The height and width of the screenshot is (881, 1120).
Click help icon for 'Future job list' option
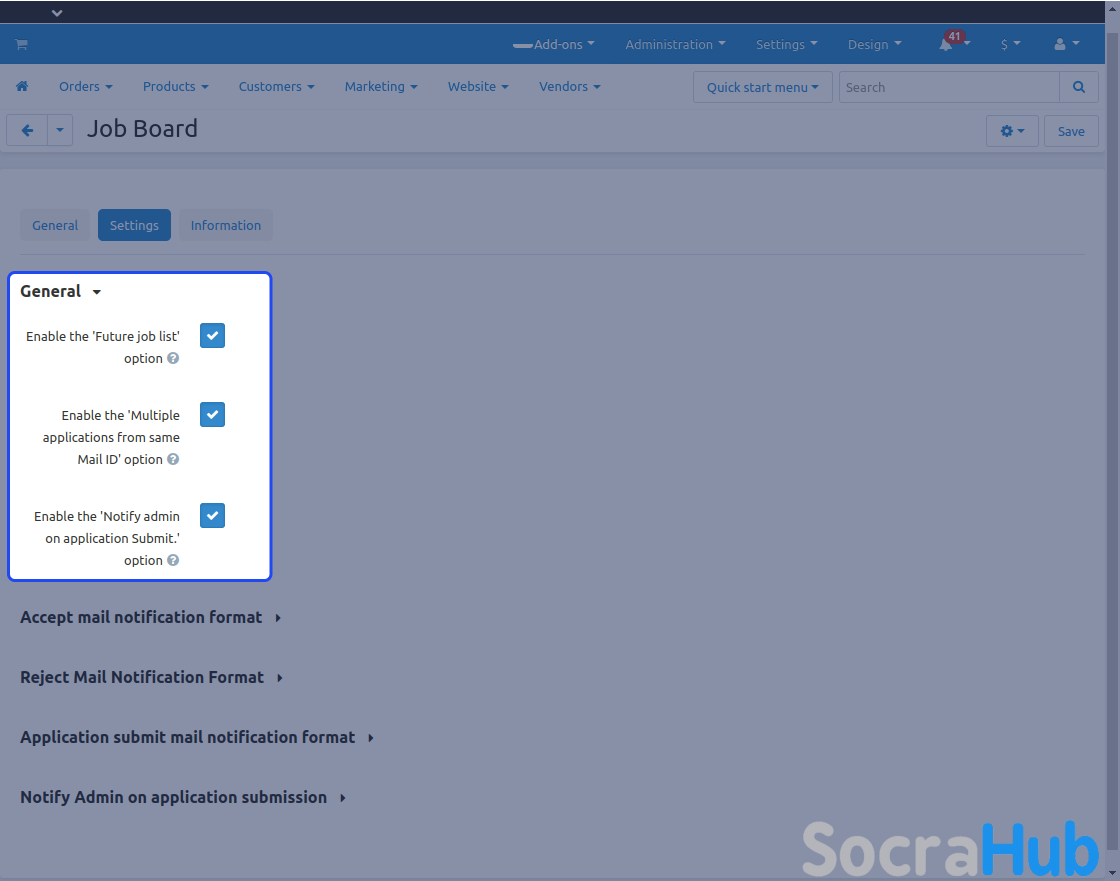(x=173, y=358)
